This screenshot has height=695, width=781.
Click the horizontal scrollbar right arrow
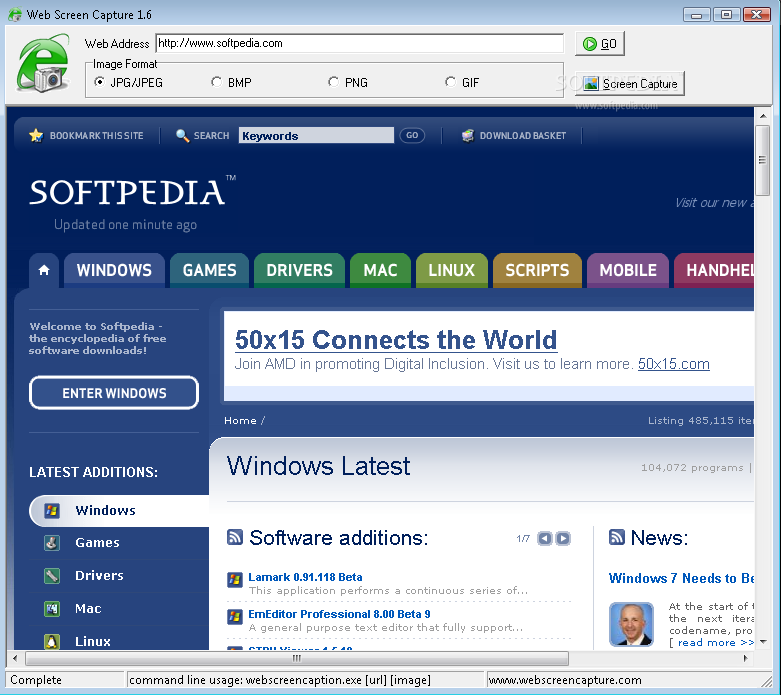(746, 658)
